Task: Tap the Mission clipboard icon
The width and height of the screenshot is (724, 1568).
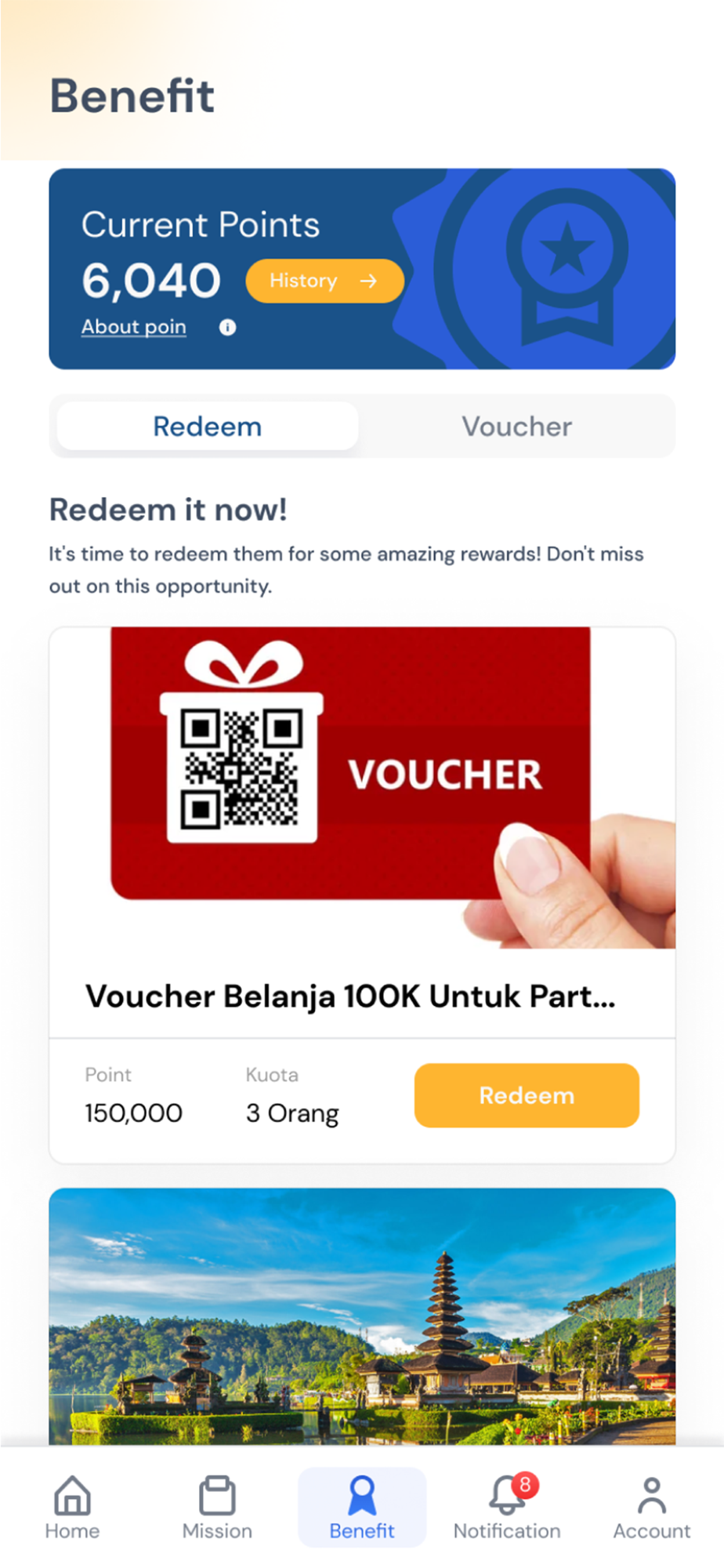Action: [217, 1495]
